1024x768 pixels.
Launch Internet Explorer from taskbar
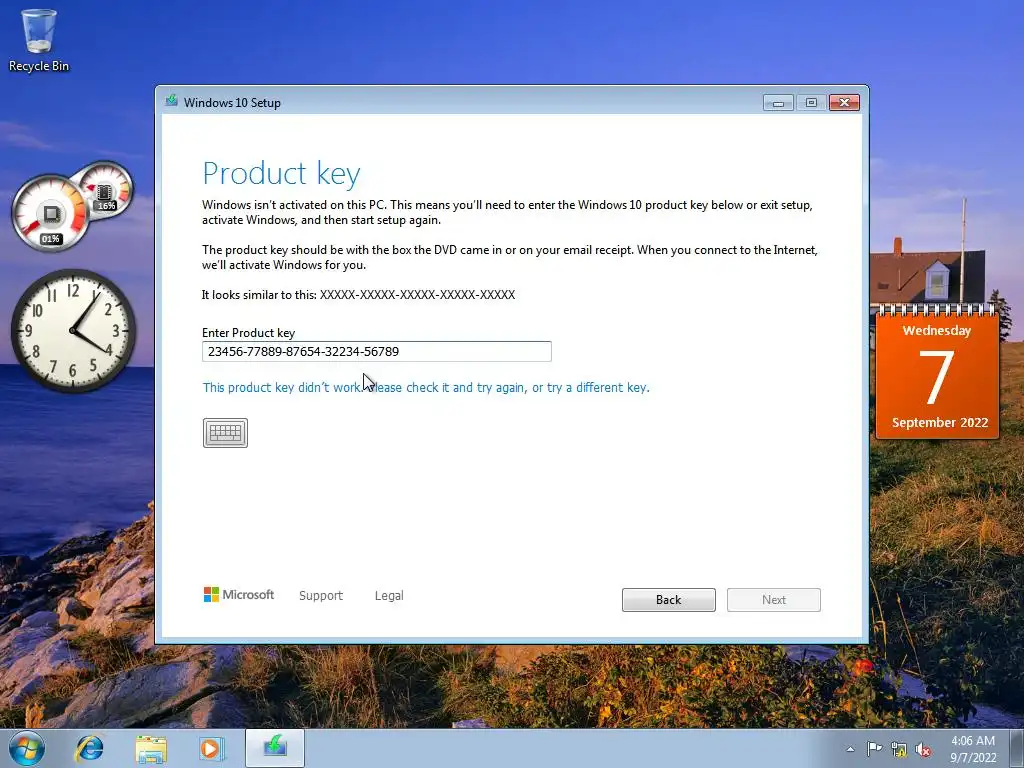click(89, 748)
